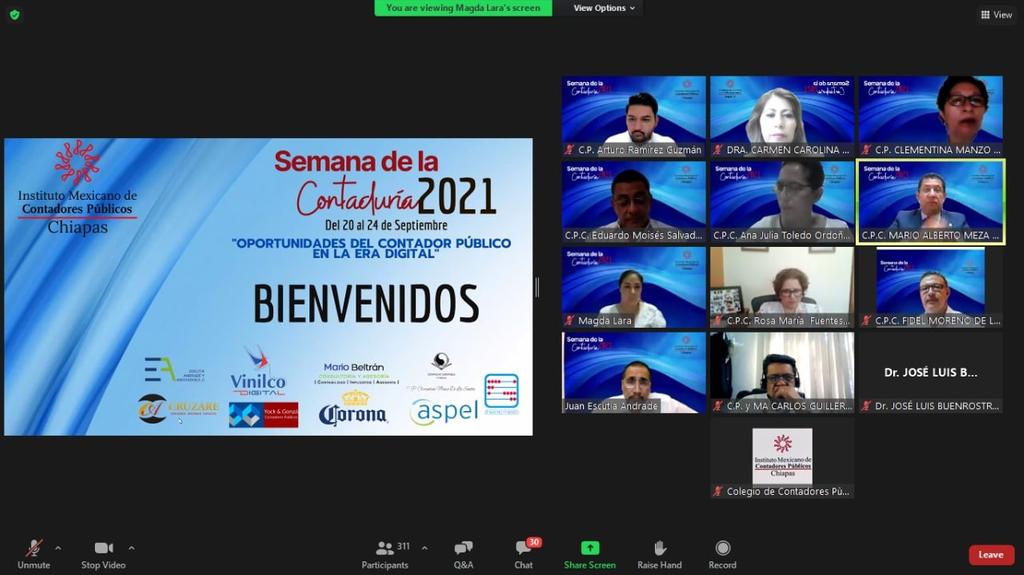Image resolution: width=1024 pixels, height=575 pixels.
Task: Click the Corona logo on shared slide
Action: point(353,410)
